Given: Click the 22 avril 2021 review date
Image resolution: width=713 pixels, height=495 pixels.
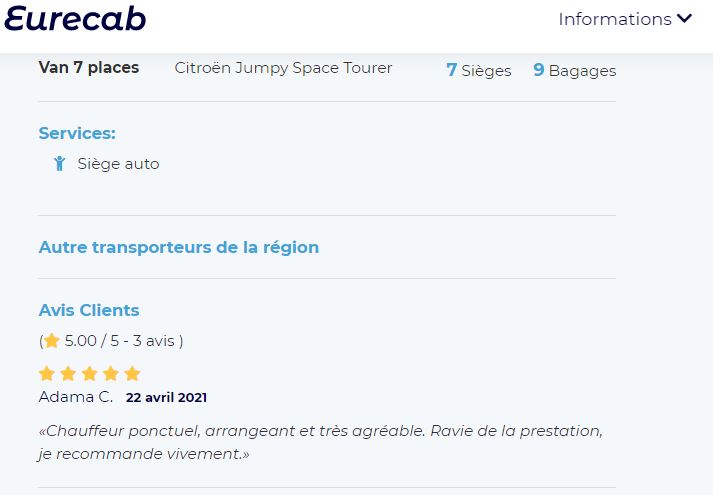Looking at the screenshot, I should pos(166,397).
